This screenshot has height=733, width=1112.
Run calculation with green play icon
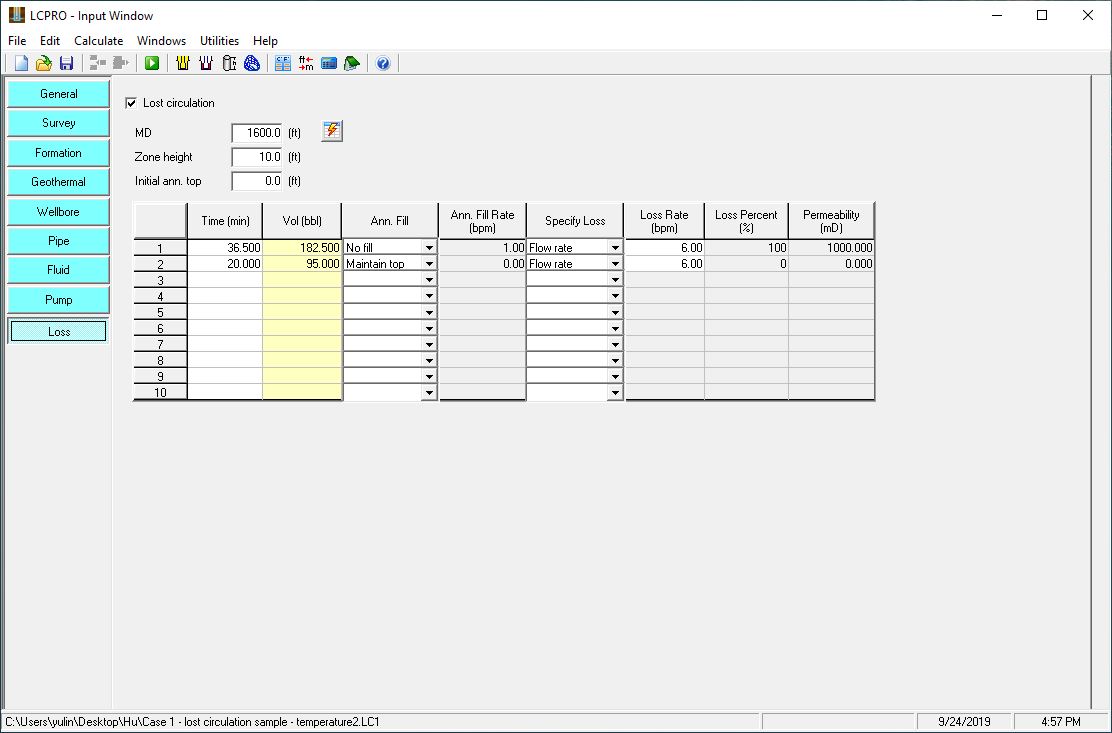pyautogui.click(x=152, y=64)
